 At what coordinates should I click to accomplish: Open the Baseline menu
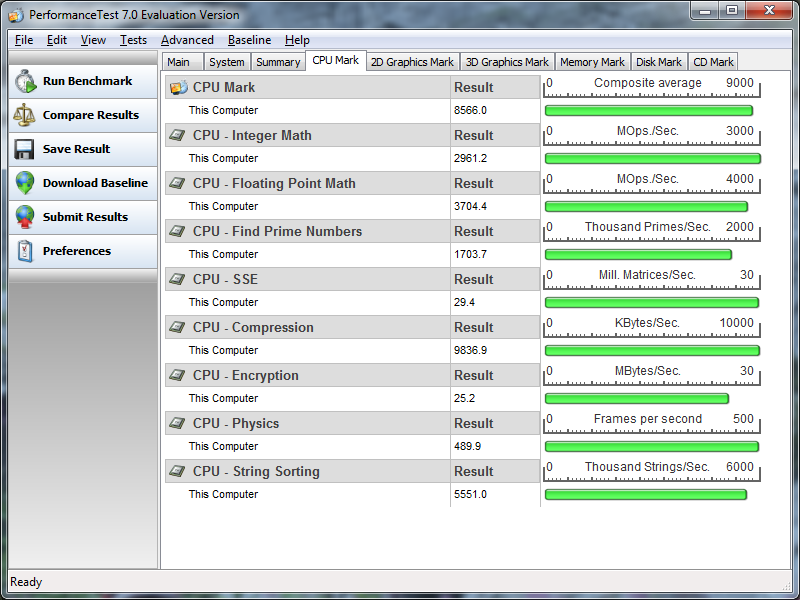coord(249,40)
